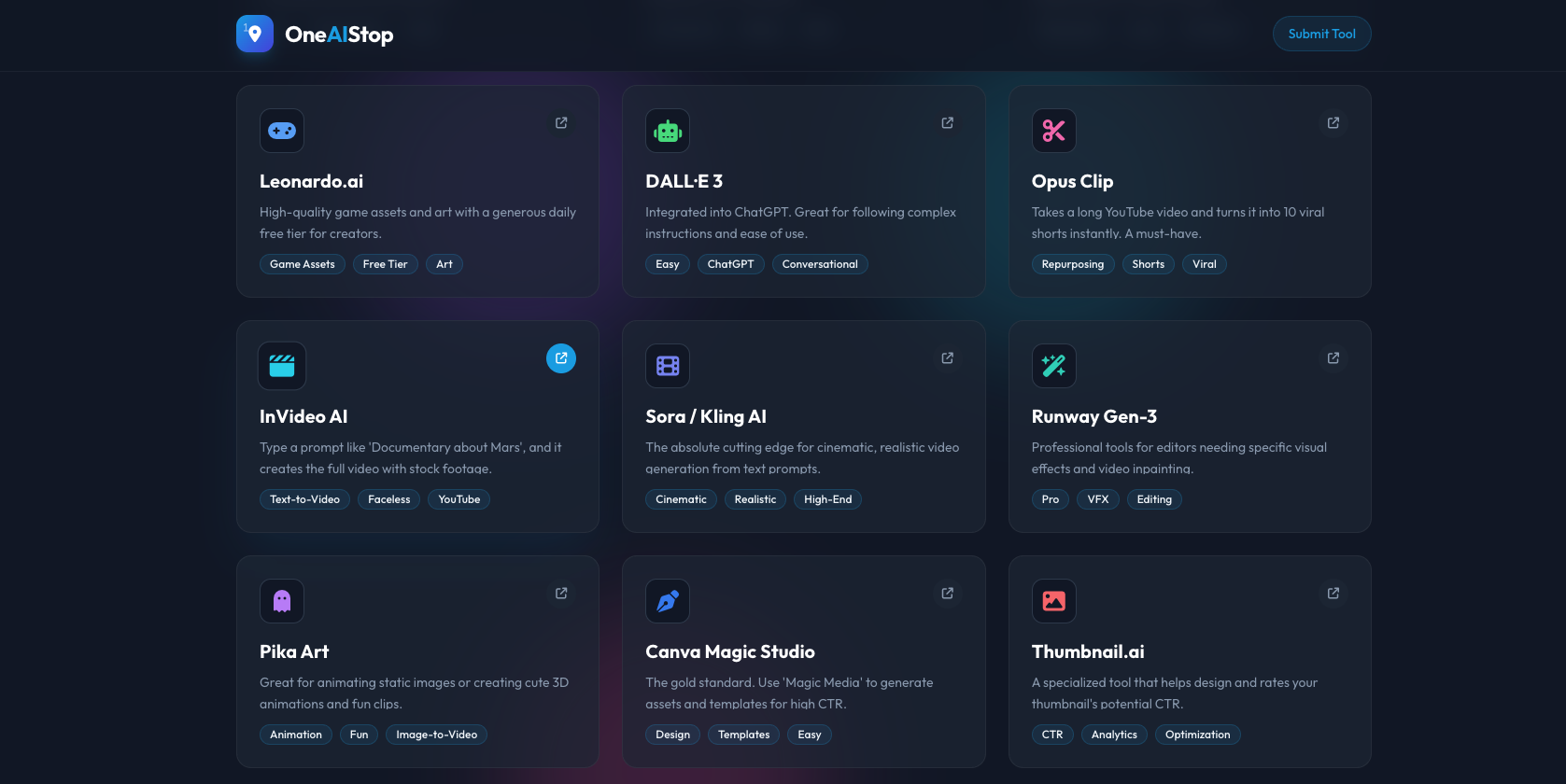
Task: Select the Cinematic tag
Action: coord(682,499)
